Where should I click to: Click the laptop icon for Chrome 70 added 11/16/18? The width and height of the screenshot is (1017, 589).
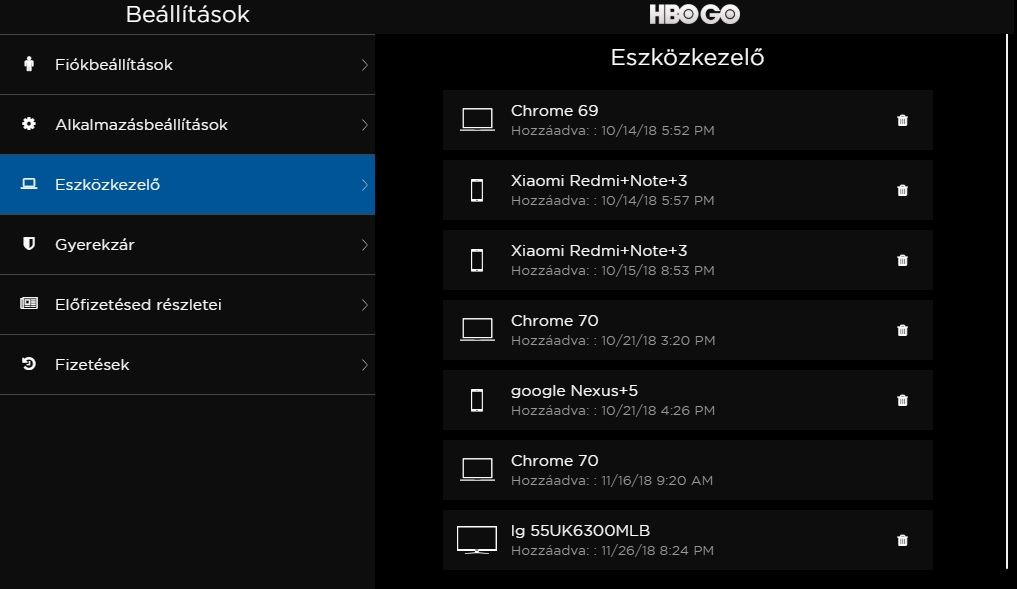point(477,470)
